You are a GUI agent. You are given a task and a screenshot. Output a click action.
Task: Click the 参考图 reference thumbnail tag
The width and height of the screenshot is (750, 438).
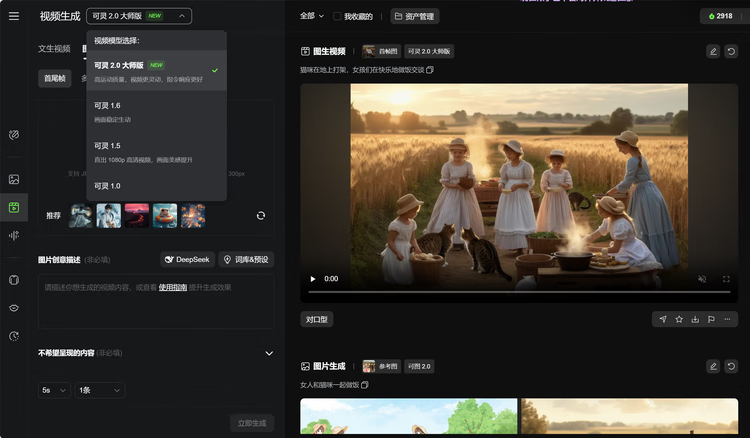(x=381, y=366)
